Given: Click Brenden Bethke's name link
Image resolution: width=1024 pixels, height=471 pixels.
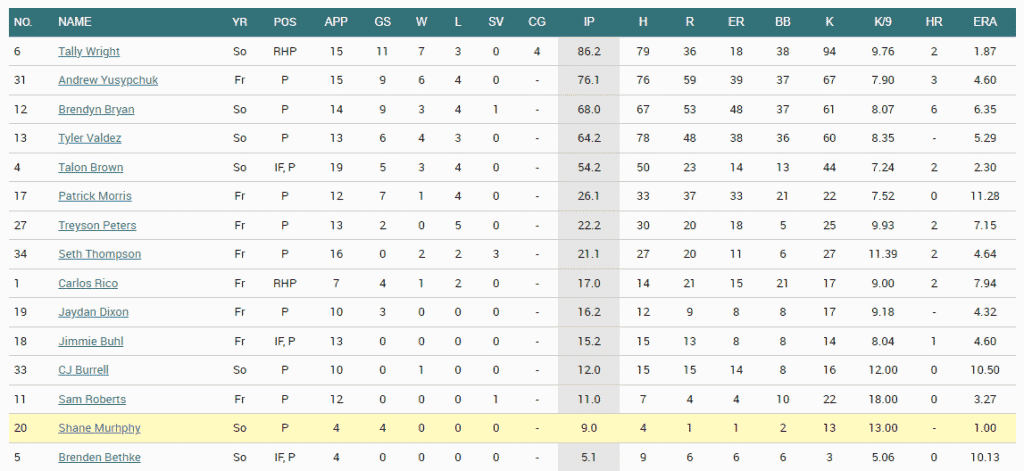Looking at the screenshot, I should (x=99, y=457).
